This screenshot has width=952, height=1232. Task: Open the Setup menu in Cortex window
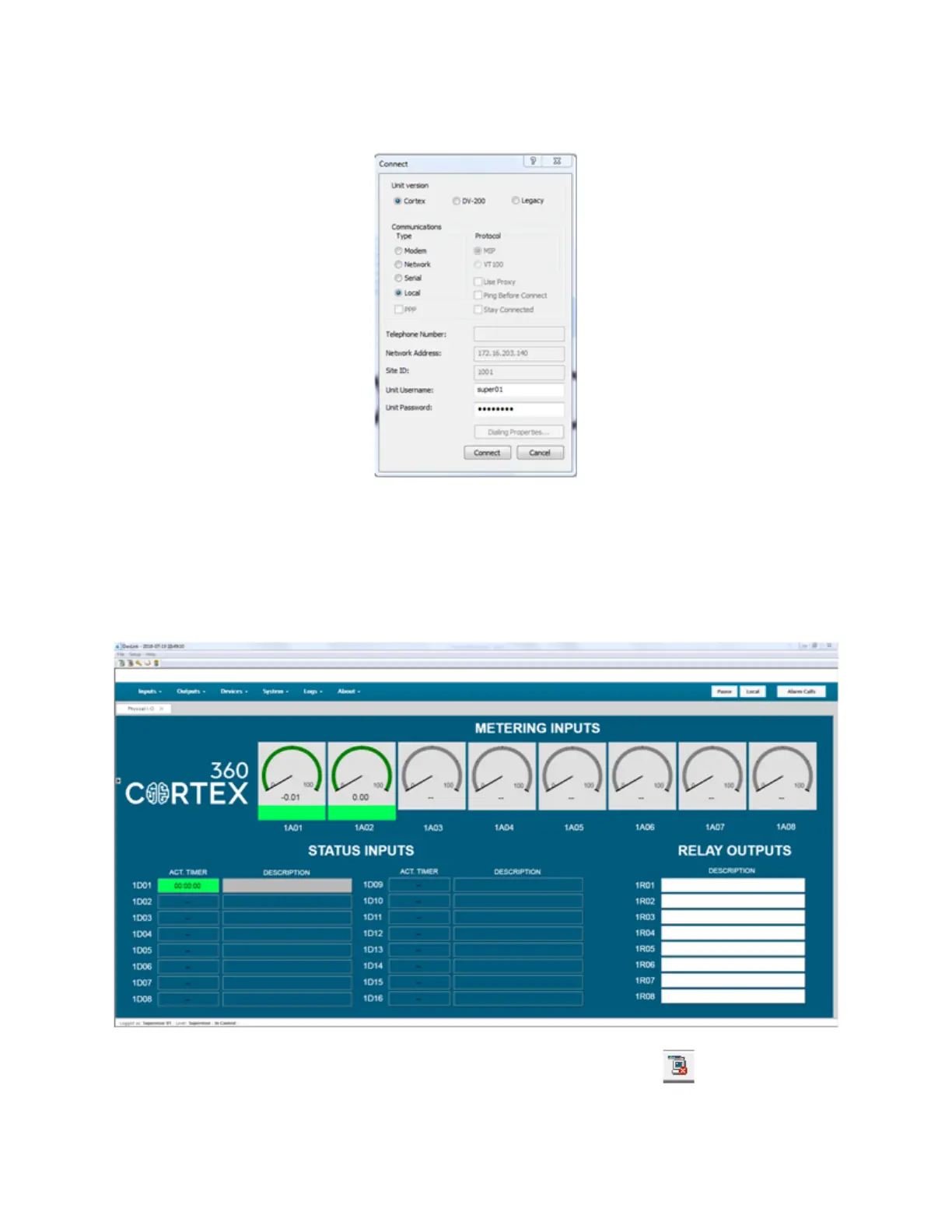(135, 654)
